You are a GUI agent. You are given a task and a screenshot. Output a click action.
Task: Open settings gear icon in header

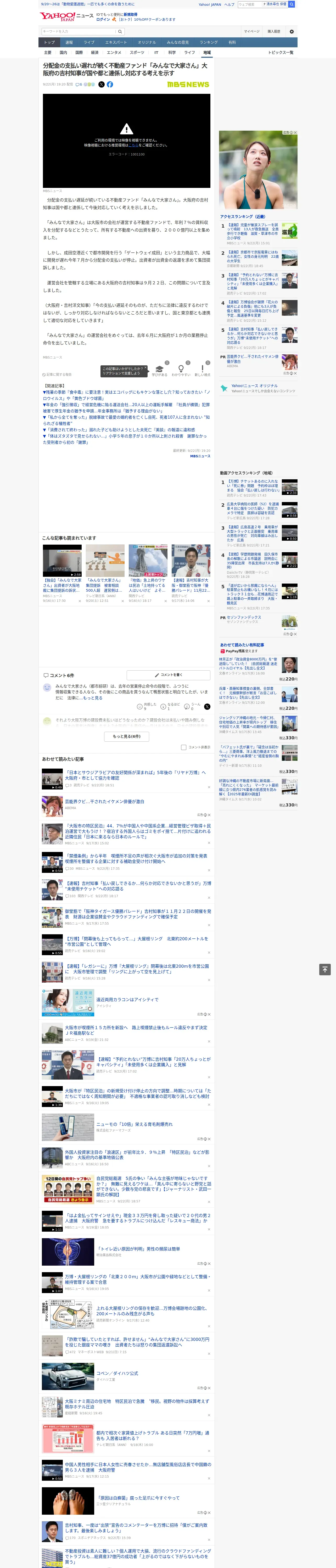click(x=292, y=32)
